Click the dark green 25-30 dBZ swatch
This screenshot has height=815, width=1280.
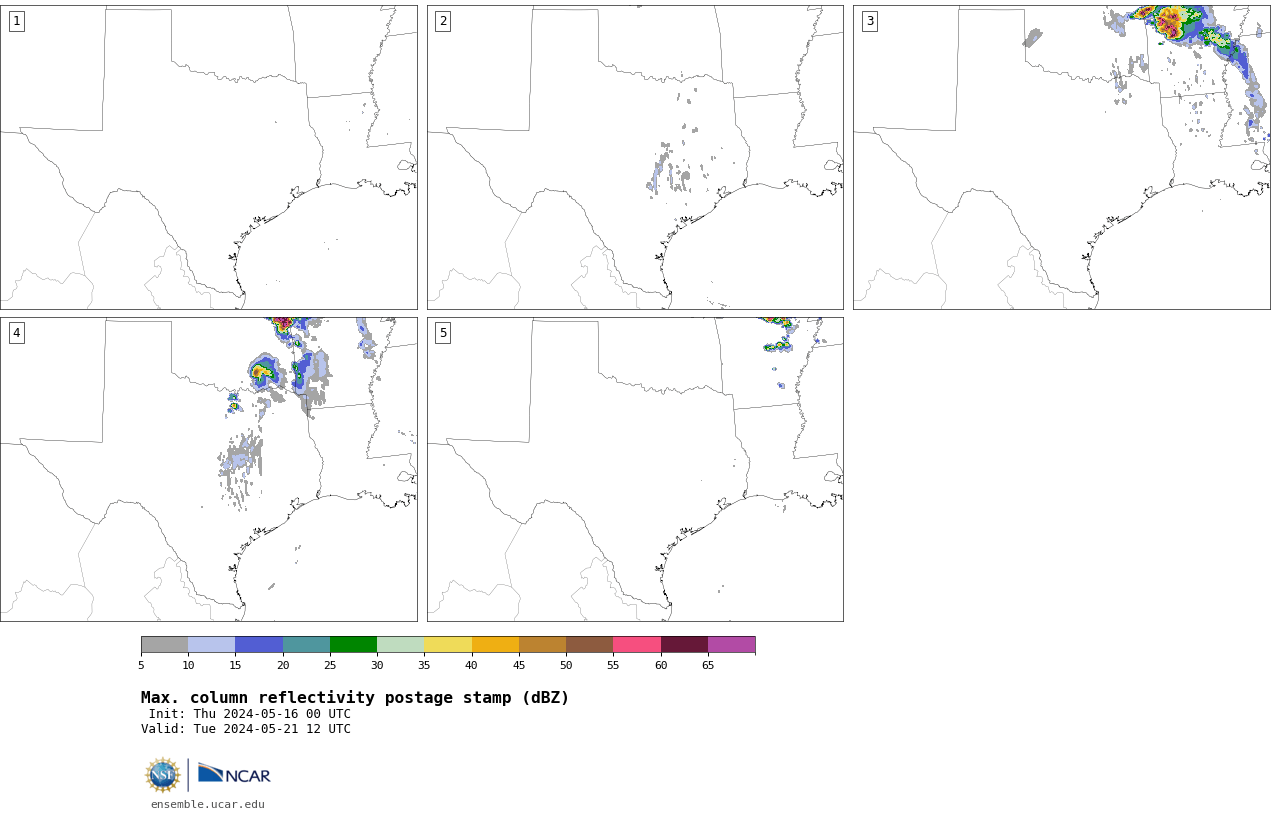pos(354,645)
